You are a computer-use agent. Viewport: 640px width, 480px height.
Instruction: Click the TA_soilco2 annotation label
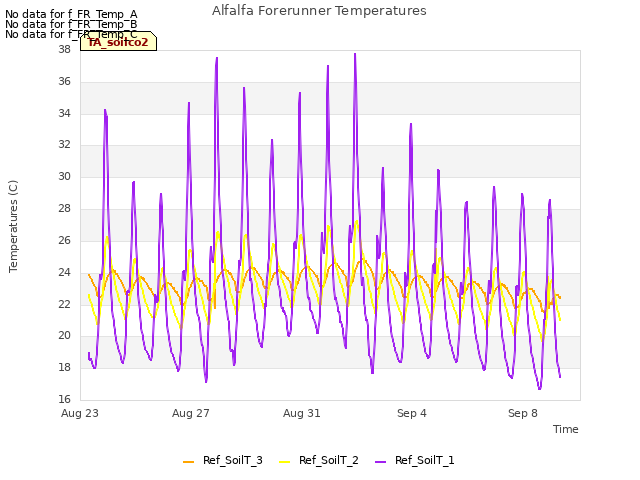click(118, 42)
